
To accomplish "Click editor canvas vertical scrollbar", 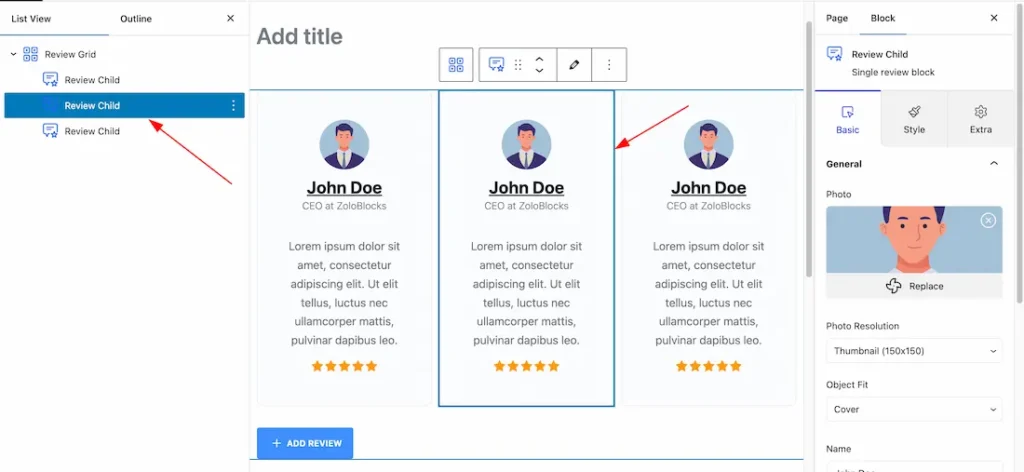I will [x=809, y=150].
